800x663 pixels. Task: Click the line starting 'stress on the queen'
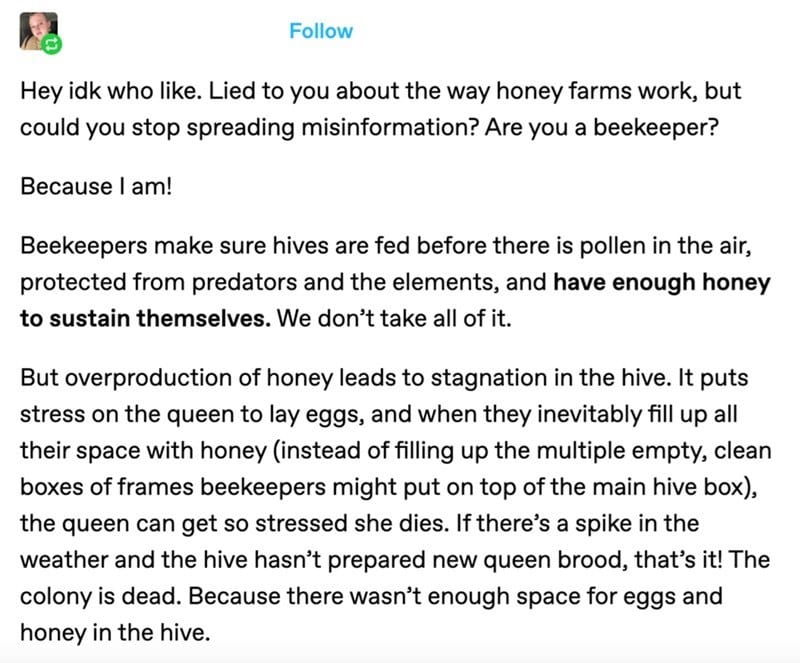(379, 414)
